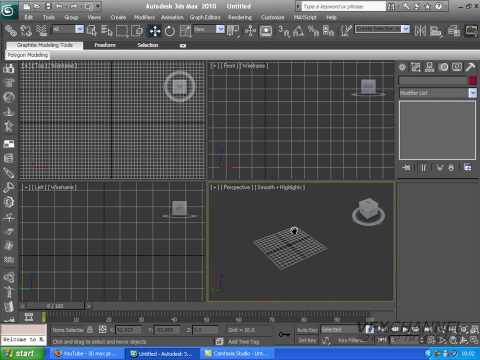Click Add Time Tag
Viewport: 480px width, 360px height.
tap(243, 342)
